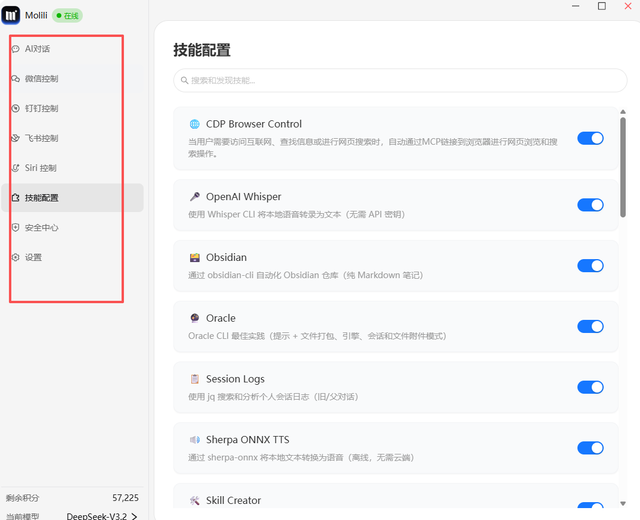Click the Sherpa ONNX TTS title
This screenshot has width=640, height=520.
tap(247, 440)
